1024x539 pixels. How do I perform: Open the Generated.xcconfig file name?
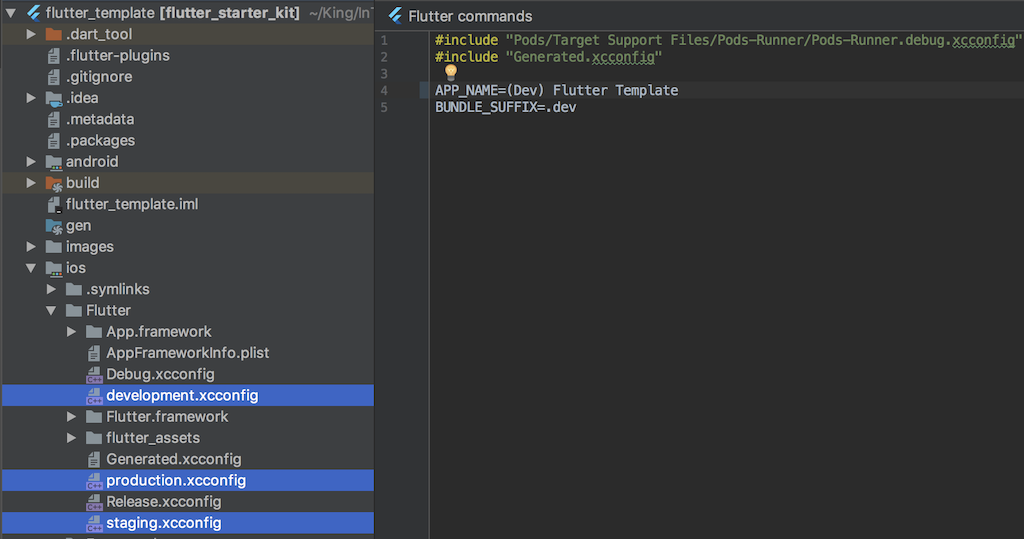click(x=174, y=459)
